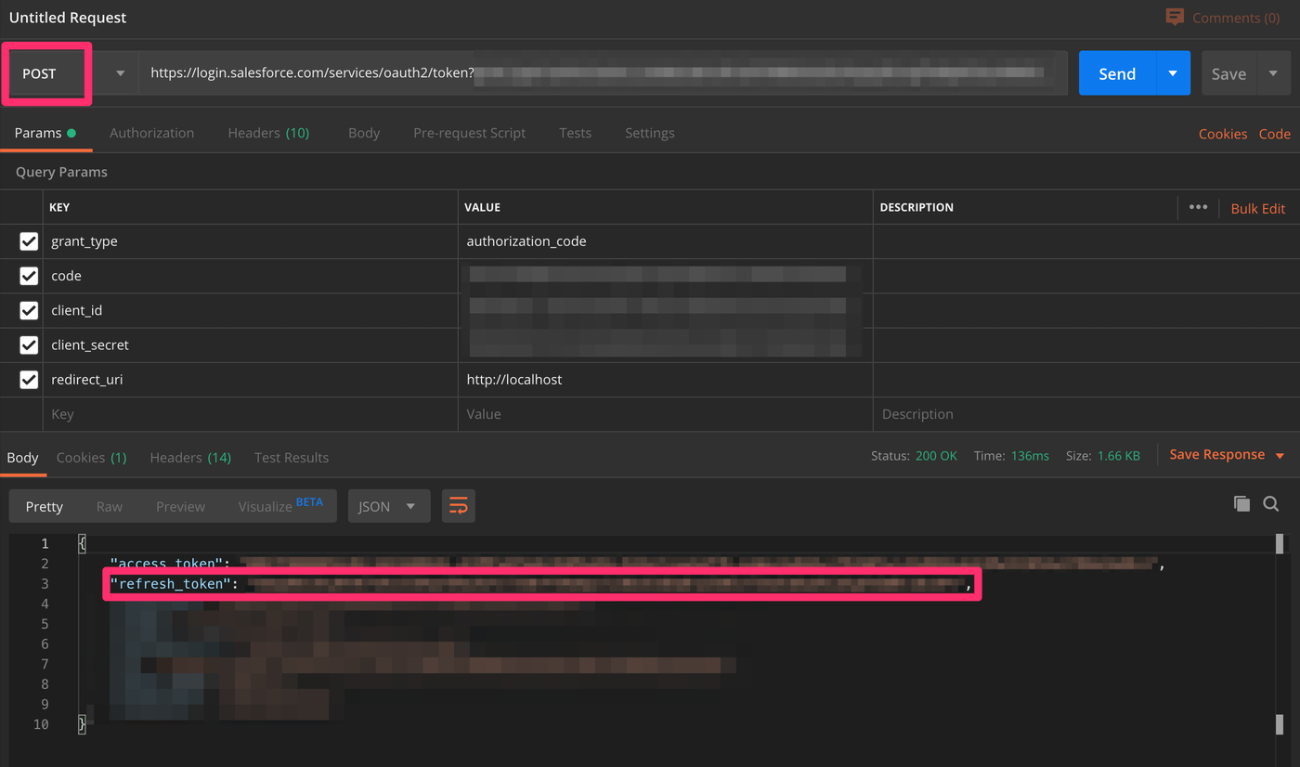Open the Pre-request Script tab

(x=469, y=133)
